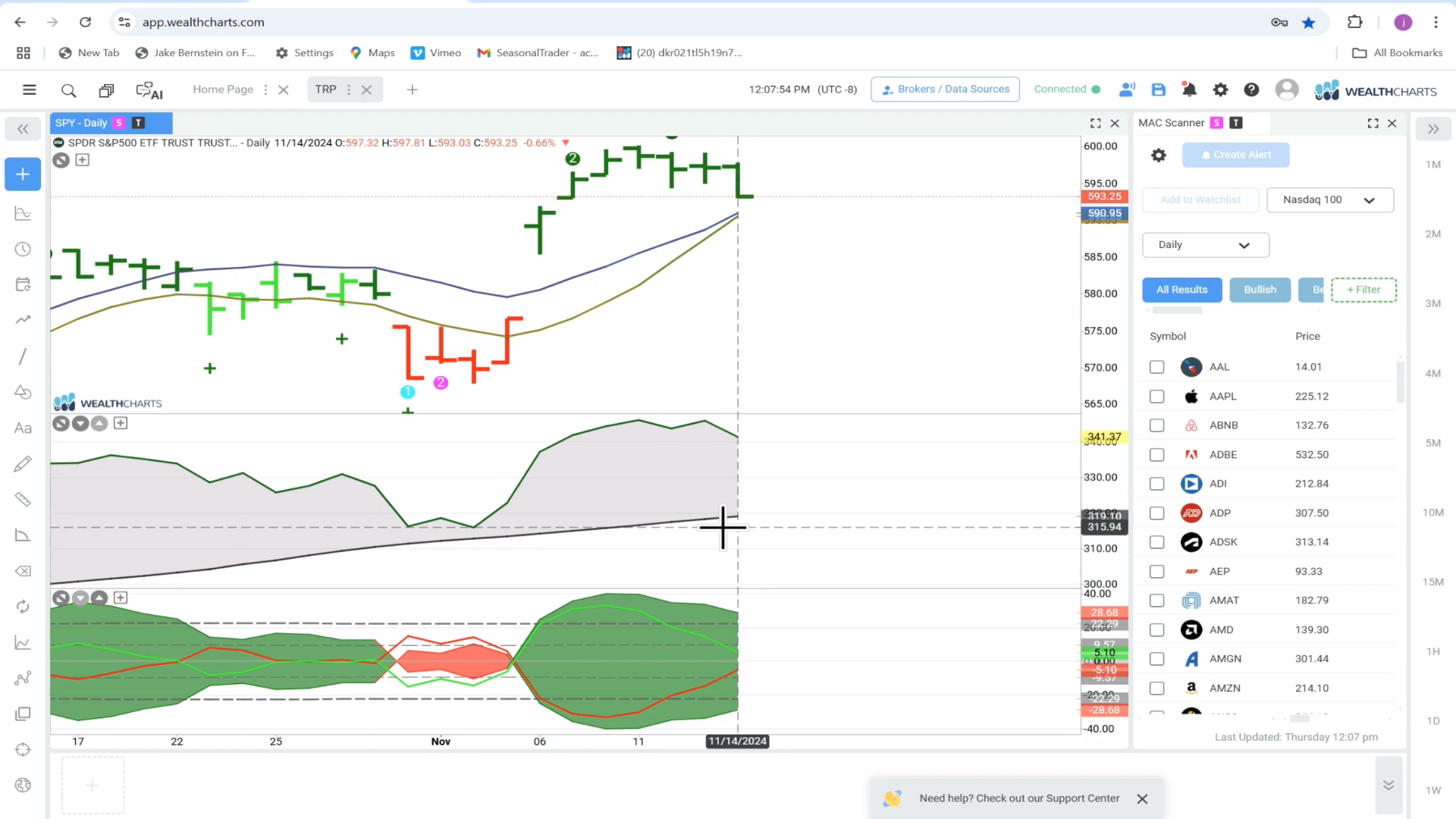Screen dimensions: 1456x819
Task: Open the AI assistant tool
Action: pos(149,91)
